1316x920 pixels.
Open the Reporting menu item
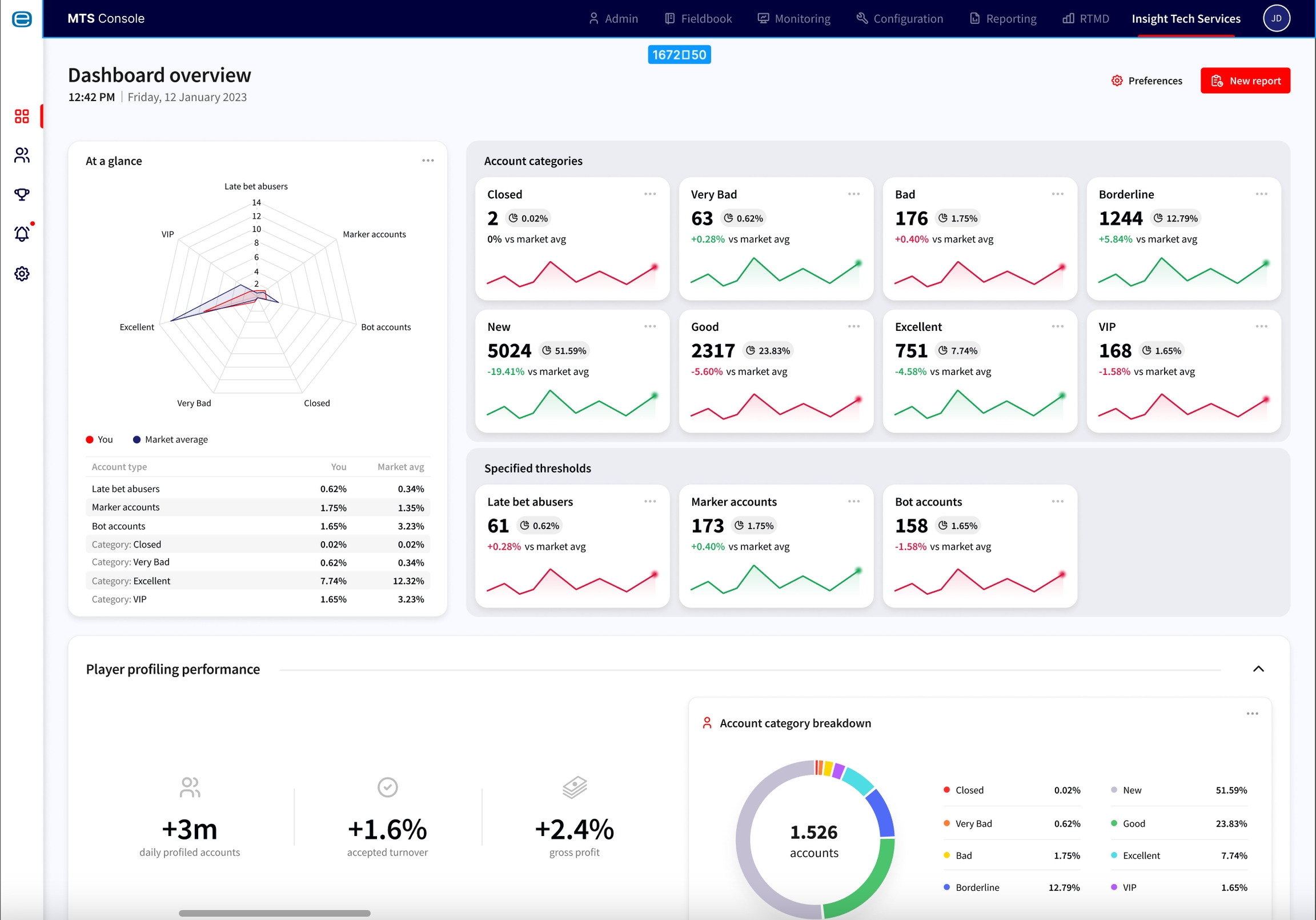coord(1003,18)
